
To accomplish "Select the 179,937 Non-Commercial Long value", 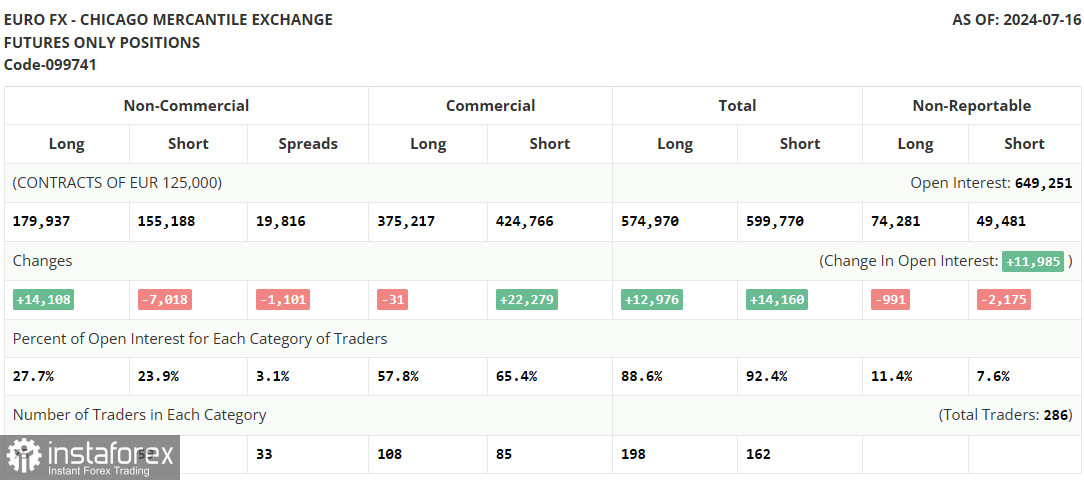I will tap(42, 221).
